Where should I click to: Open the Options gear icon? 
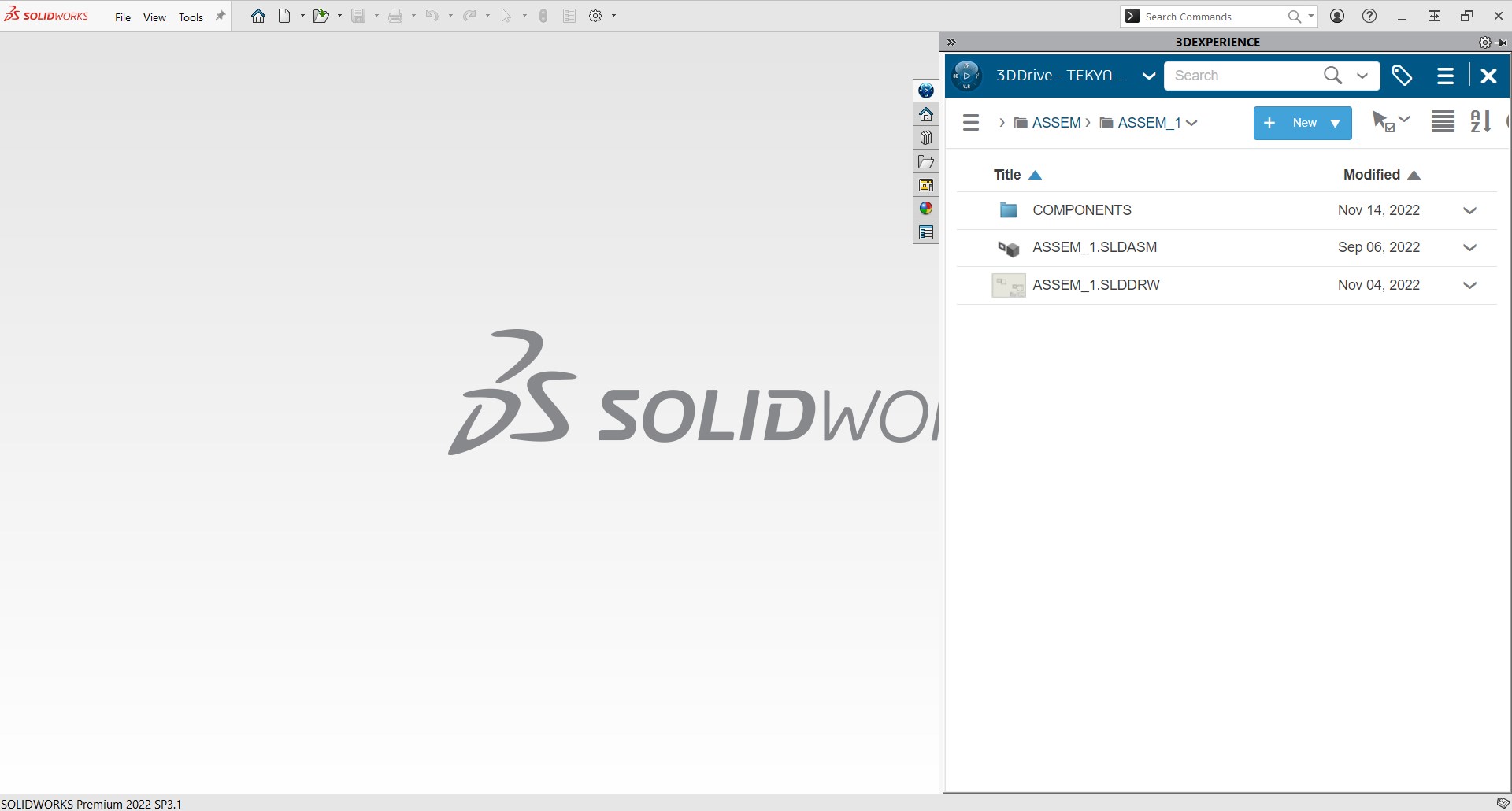coord(595,16)
